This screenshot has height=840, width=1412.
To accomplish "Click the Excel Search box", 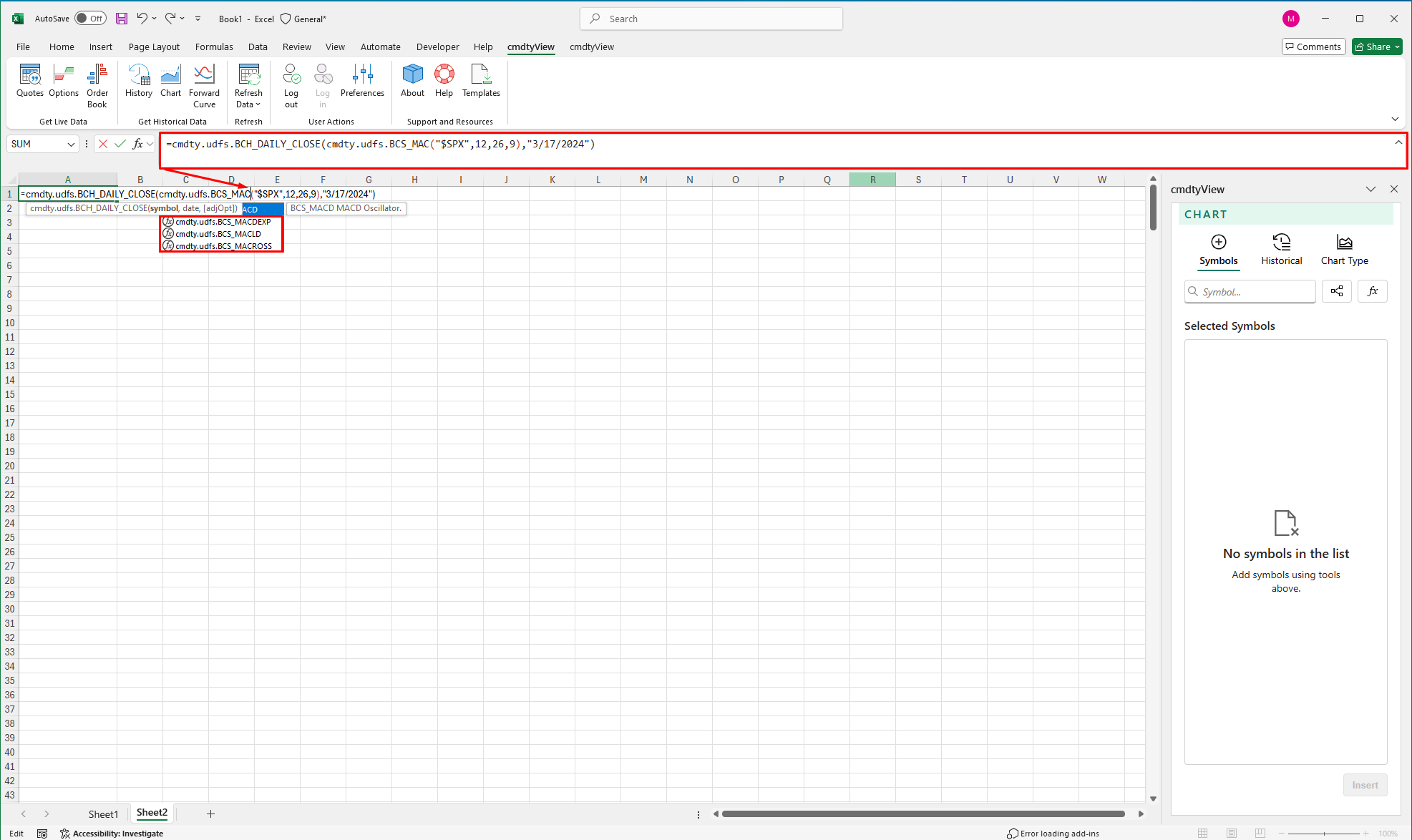I will [711, 19].
